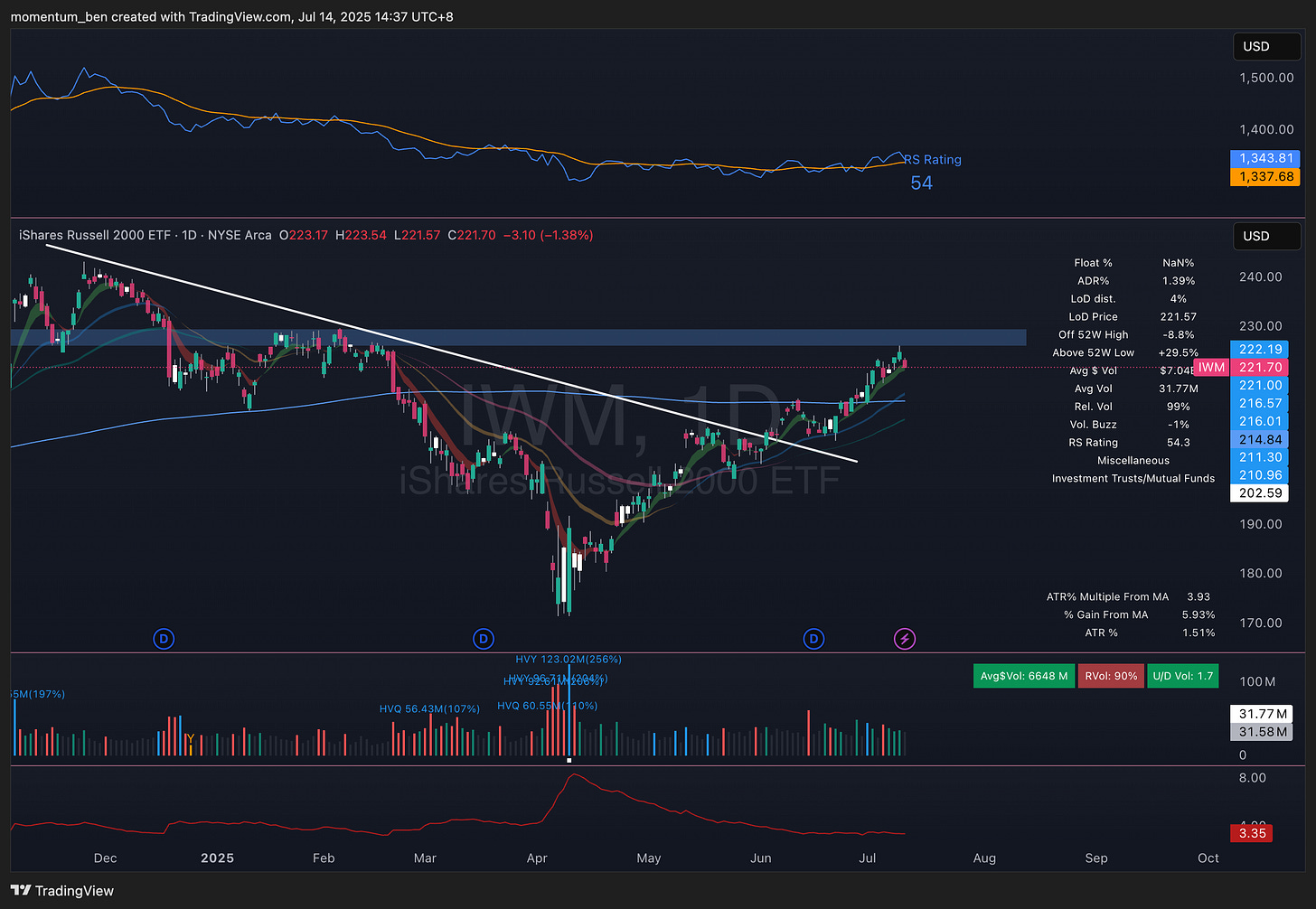This screenshot has height=909, width=1316.
Task: Click the Jul label on time axis
Action: [x=867, y=858]
